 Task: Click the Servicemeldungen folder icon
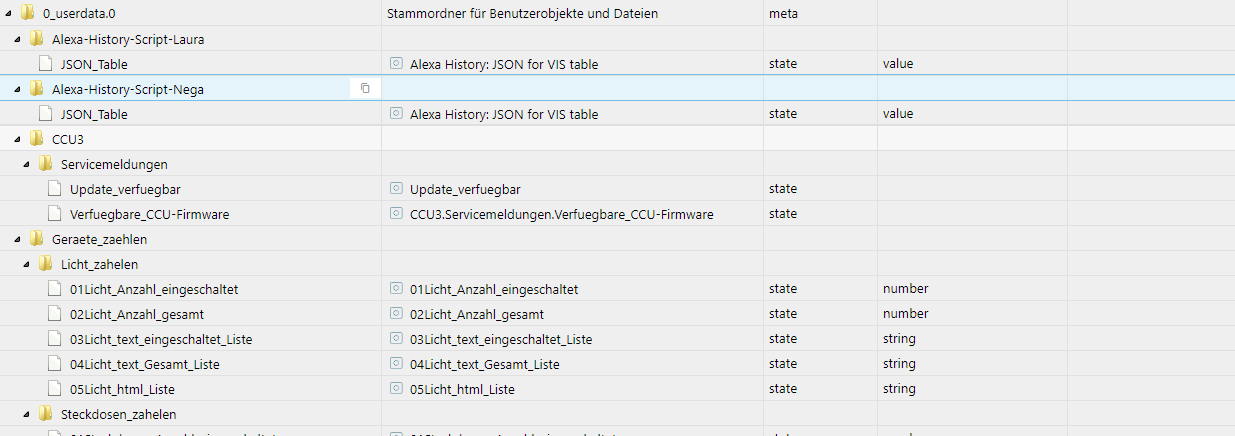[x=45, y=164]
